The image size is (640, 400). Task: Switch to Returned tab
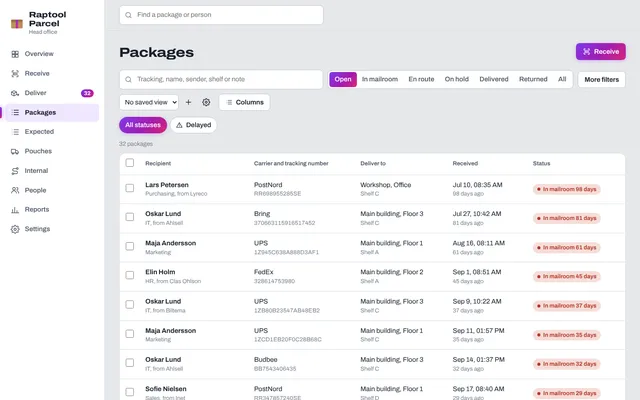(533, 80)
